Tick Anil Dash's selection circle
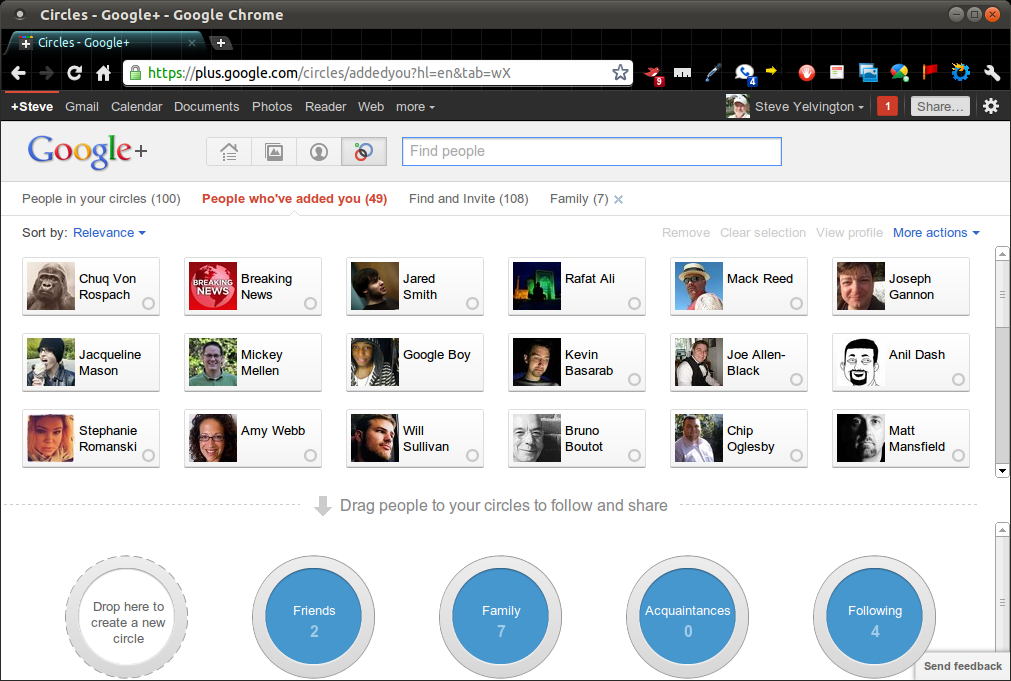The height and width of the screenshot is (681, 1011). [958, 380]
